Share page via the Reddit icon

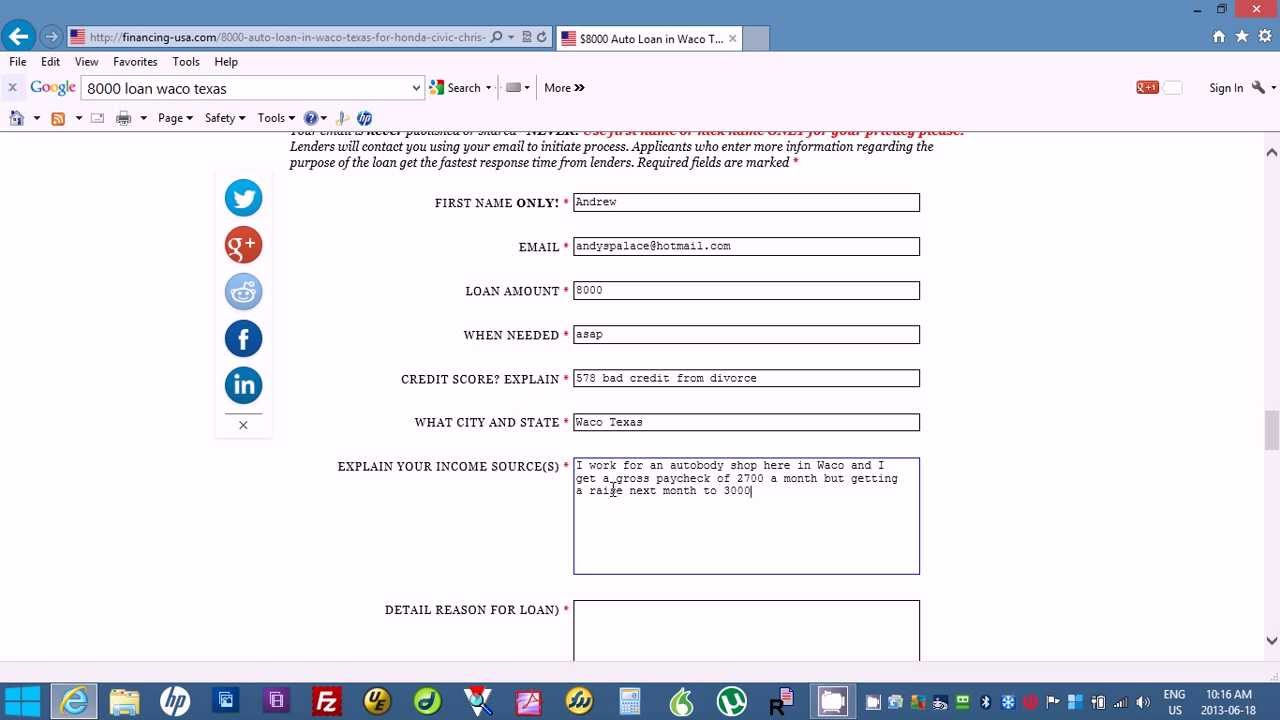coord(243,292)
